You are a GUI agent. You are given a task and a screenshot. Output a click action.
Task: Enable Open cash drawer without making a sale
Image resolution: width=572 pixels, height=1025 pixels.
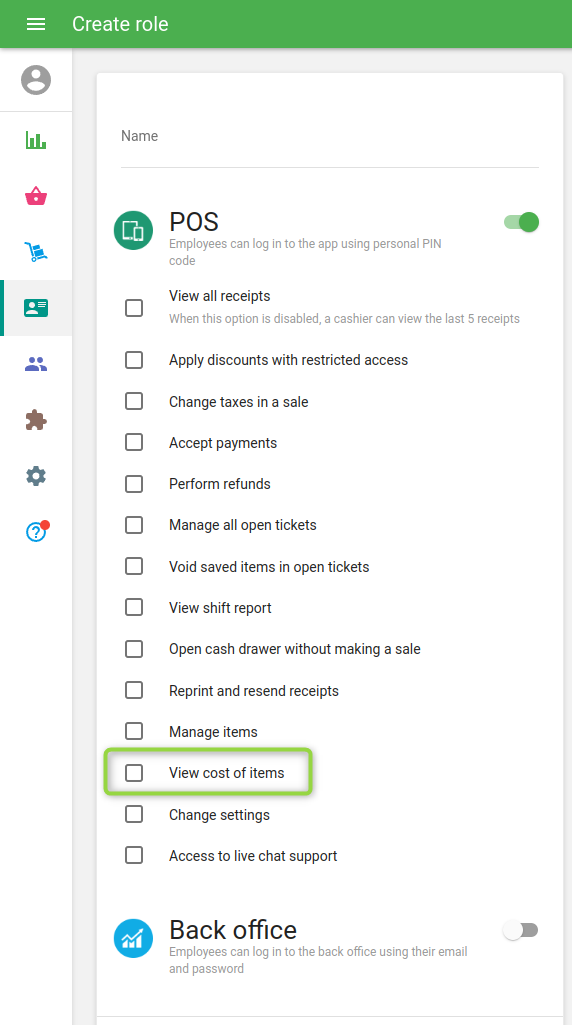pyautogui.click(x=134, y=649)
